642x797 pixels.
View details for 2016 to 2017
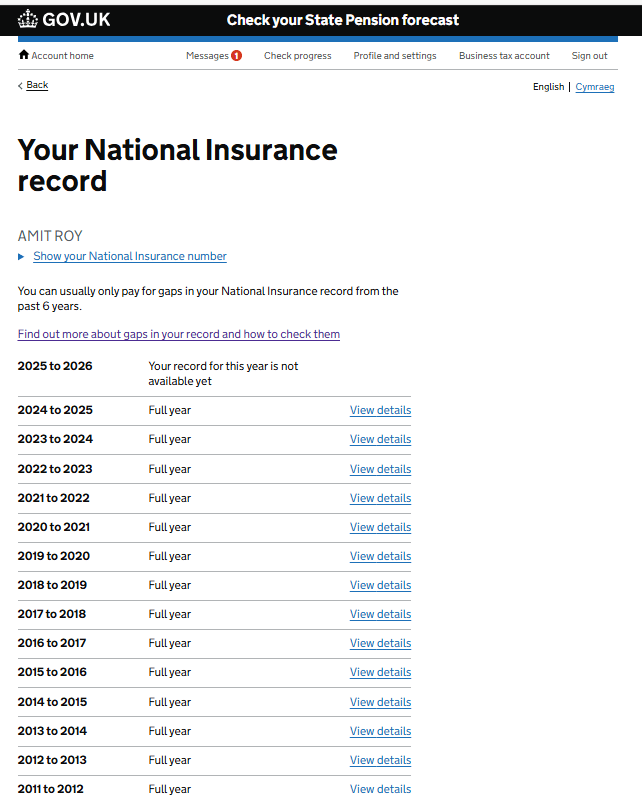[x=380, y=643]
